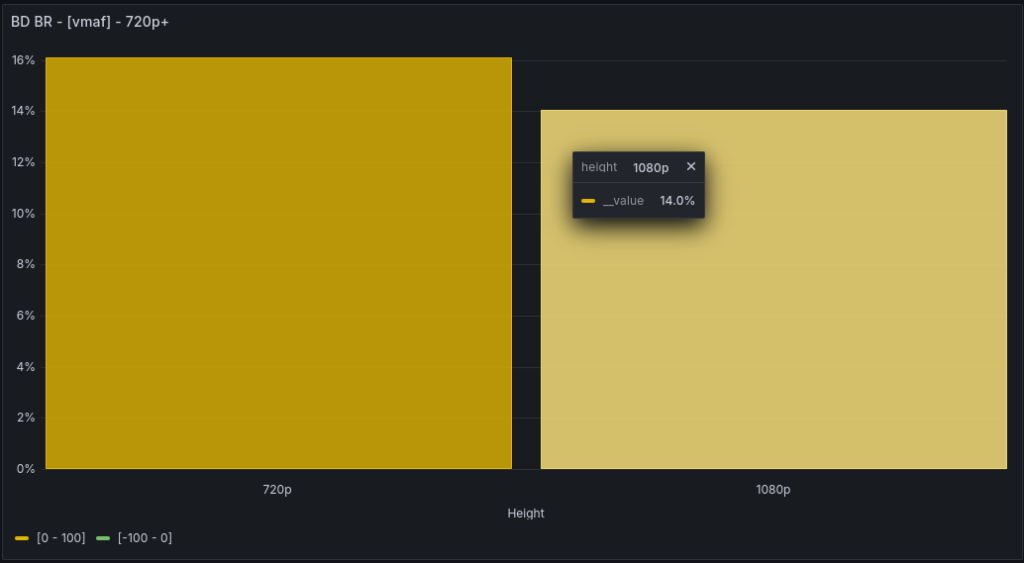Click the 16% y-axis tick label
Image resolution: width=1024 pixels, height=563 pixels.
click(x=23, y=60)
